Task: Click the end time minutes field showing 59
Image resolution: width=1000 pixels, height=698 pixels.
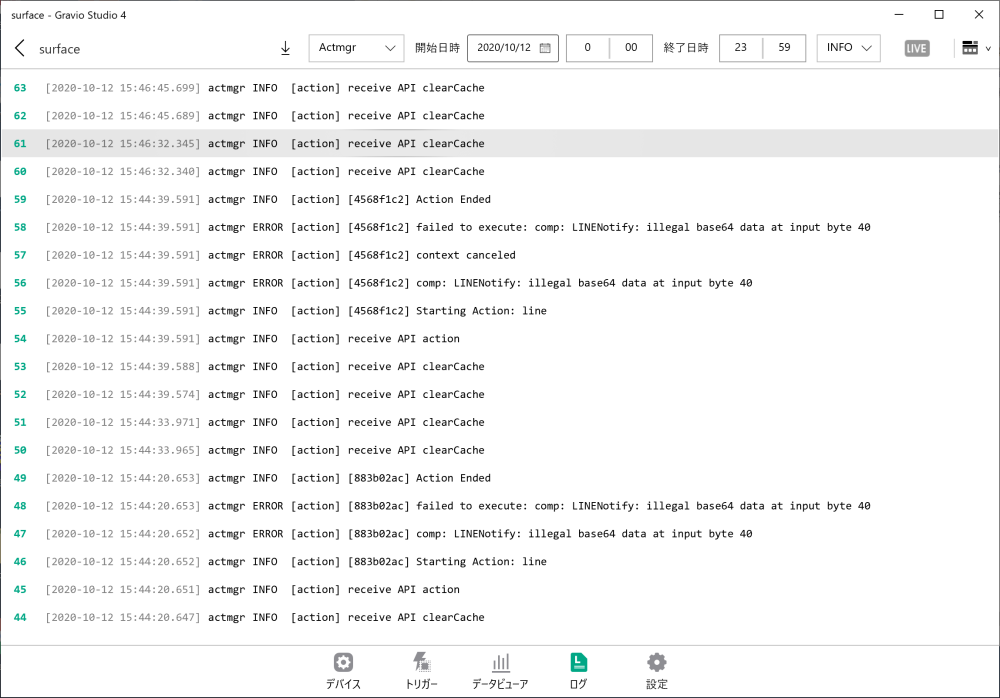Action: [x=786, y=47]
